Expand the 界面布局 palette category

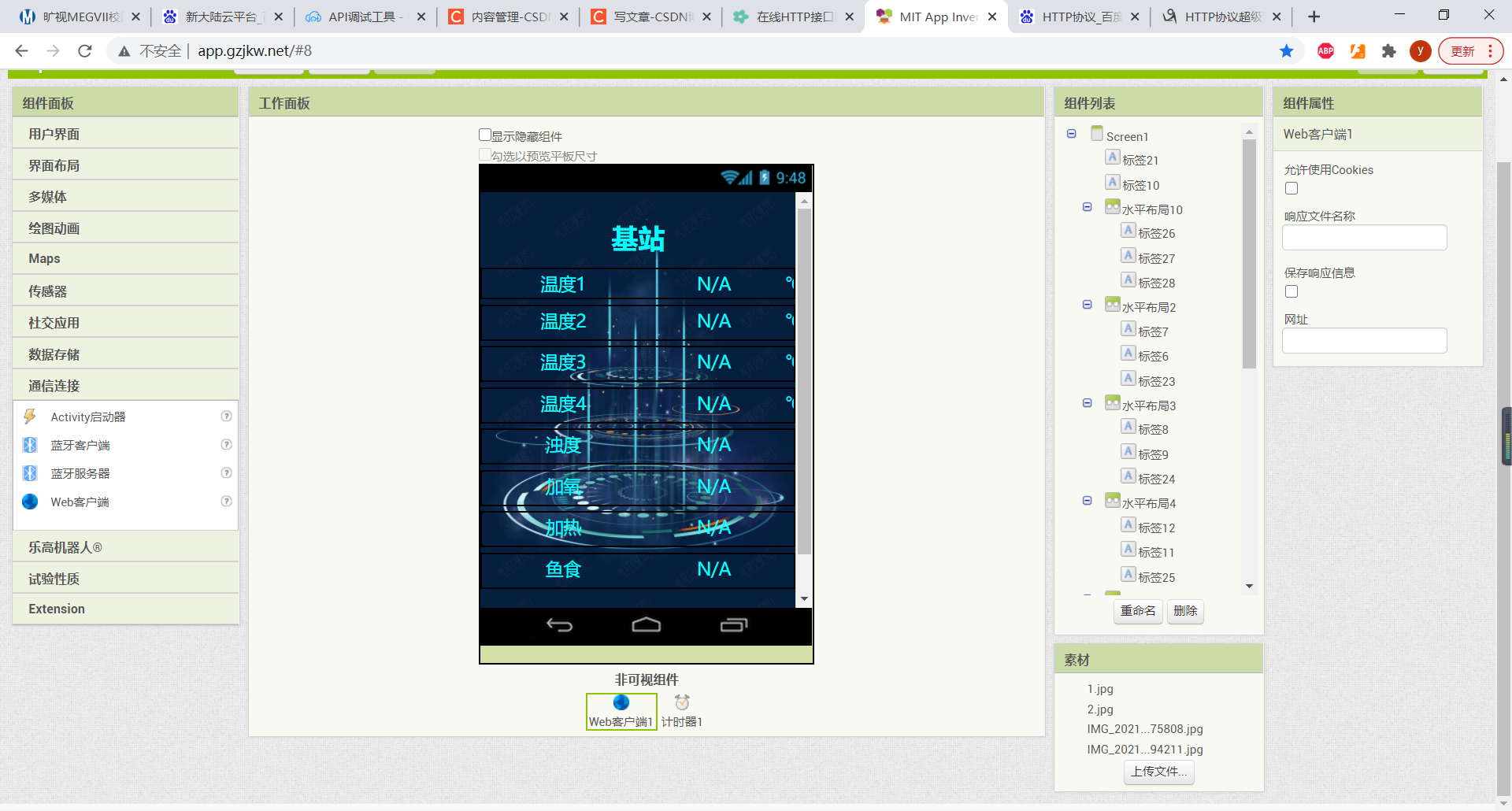126,165
